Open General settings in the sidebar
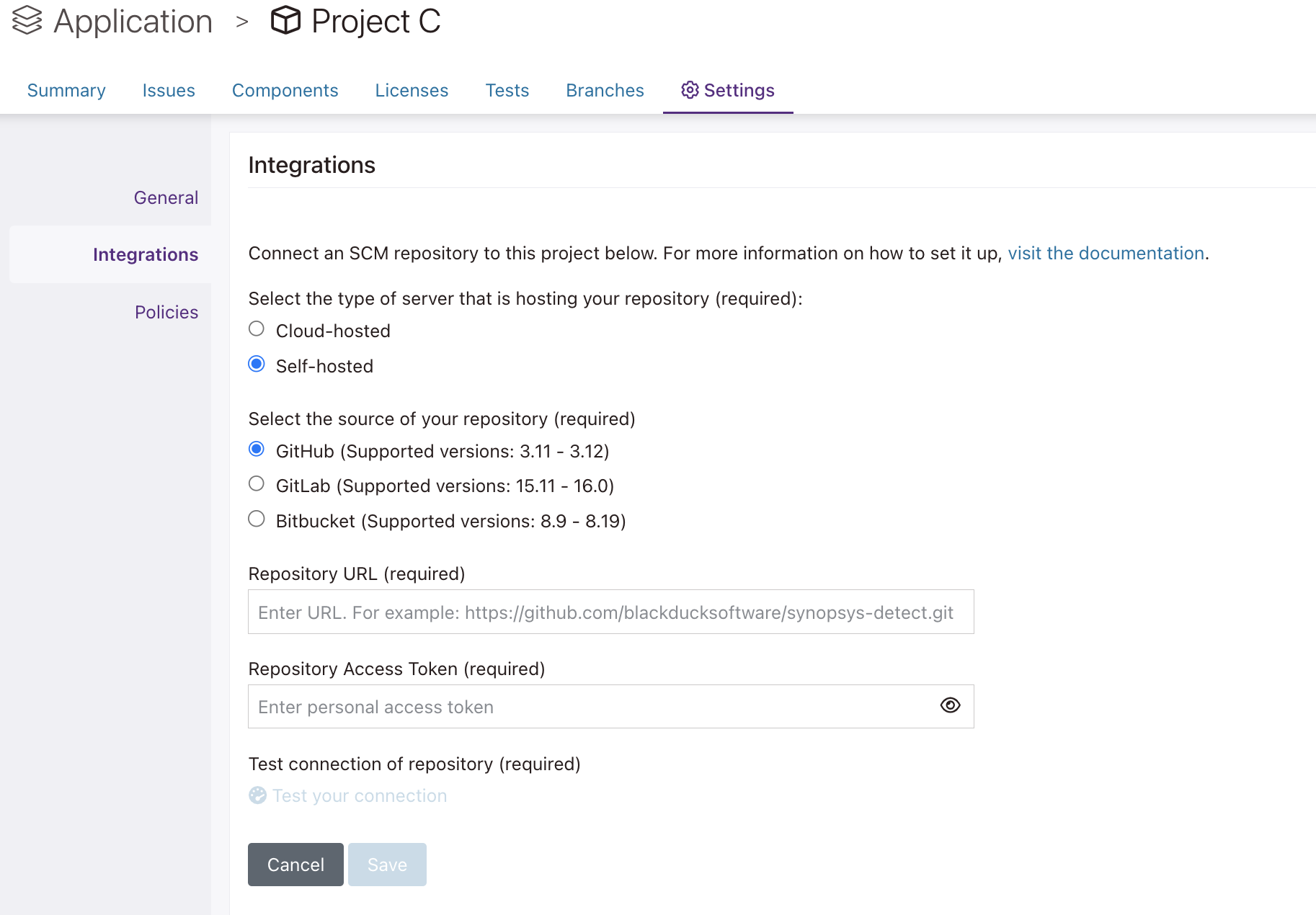 [x=166, y=197]
